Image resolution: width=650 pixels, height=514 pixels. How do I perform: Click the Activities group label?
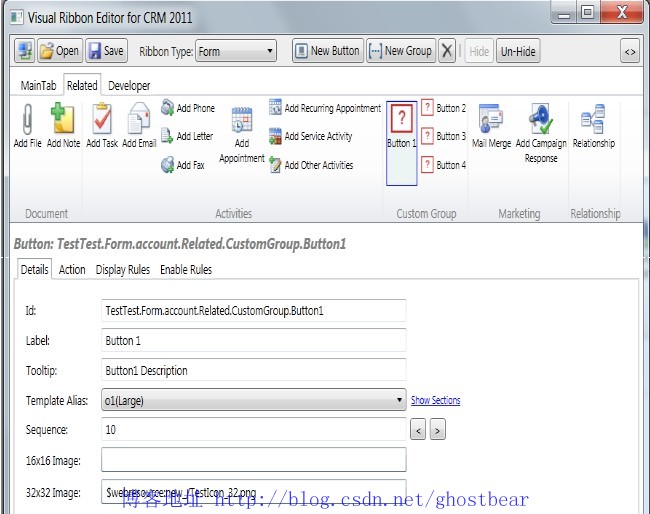(233, 213)
